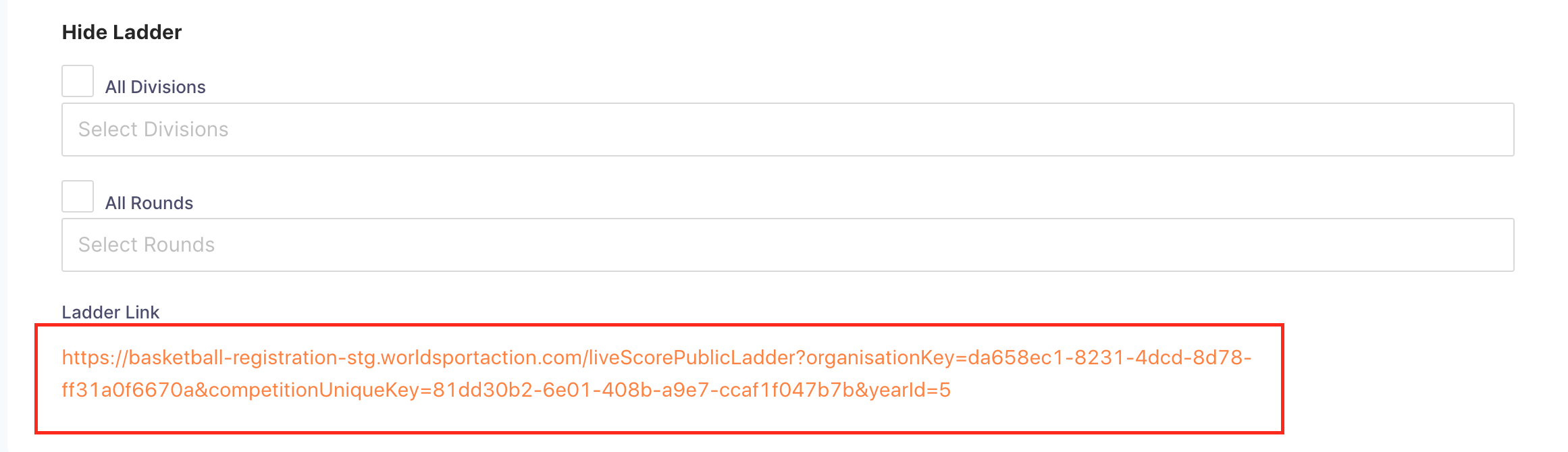
Task: Click the Select Rounds placeholder text
Action: 147,245
